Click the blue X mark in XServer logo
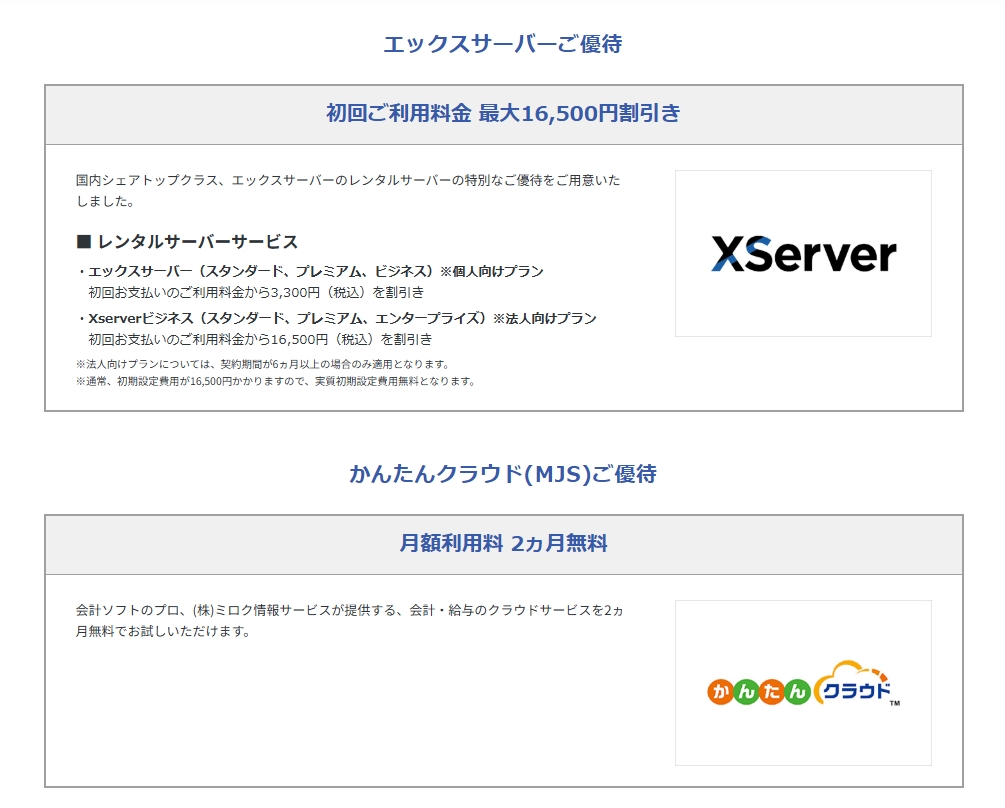This screenshot has height=808, width=1005. (x=727, y=254)
